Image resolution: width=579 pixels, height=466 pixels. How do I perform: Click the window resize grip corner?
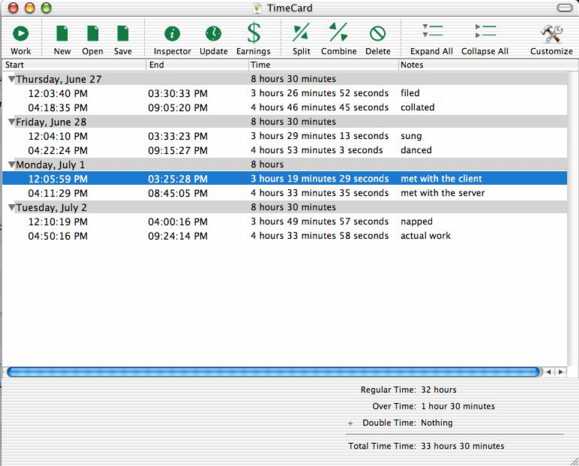574,461
